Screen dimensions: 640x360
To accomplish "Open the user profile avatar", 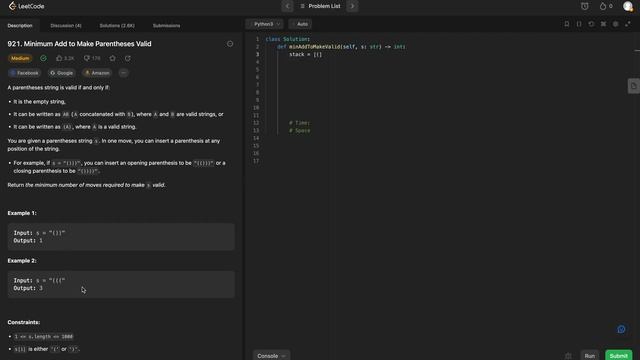I will [628, 6].
